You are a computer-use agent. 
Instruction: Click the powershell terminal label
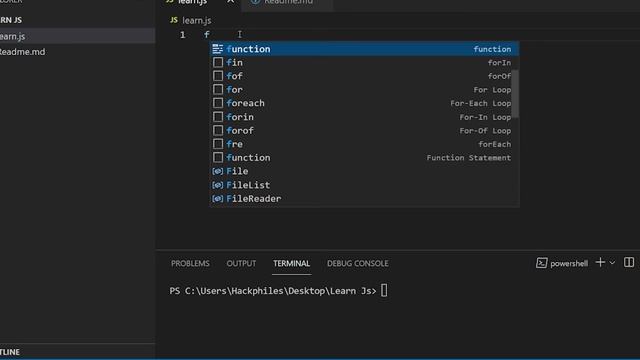point(569,264)
